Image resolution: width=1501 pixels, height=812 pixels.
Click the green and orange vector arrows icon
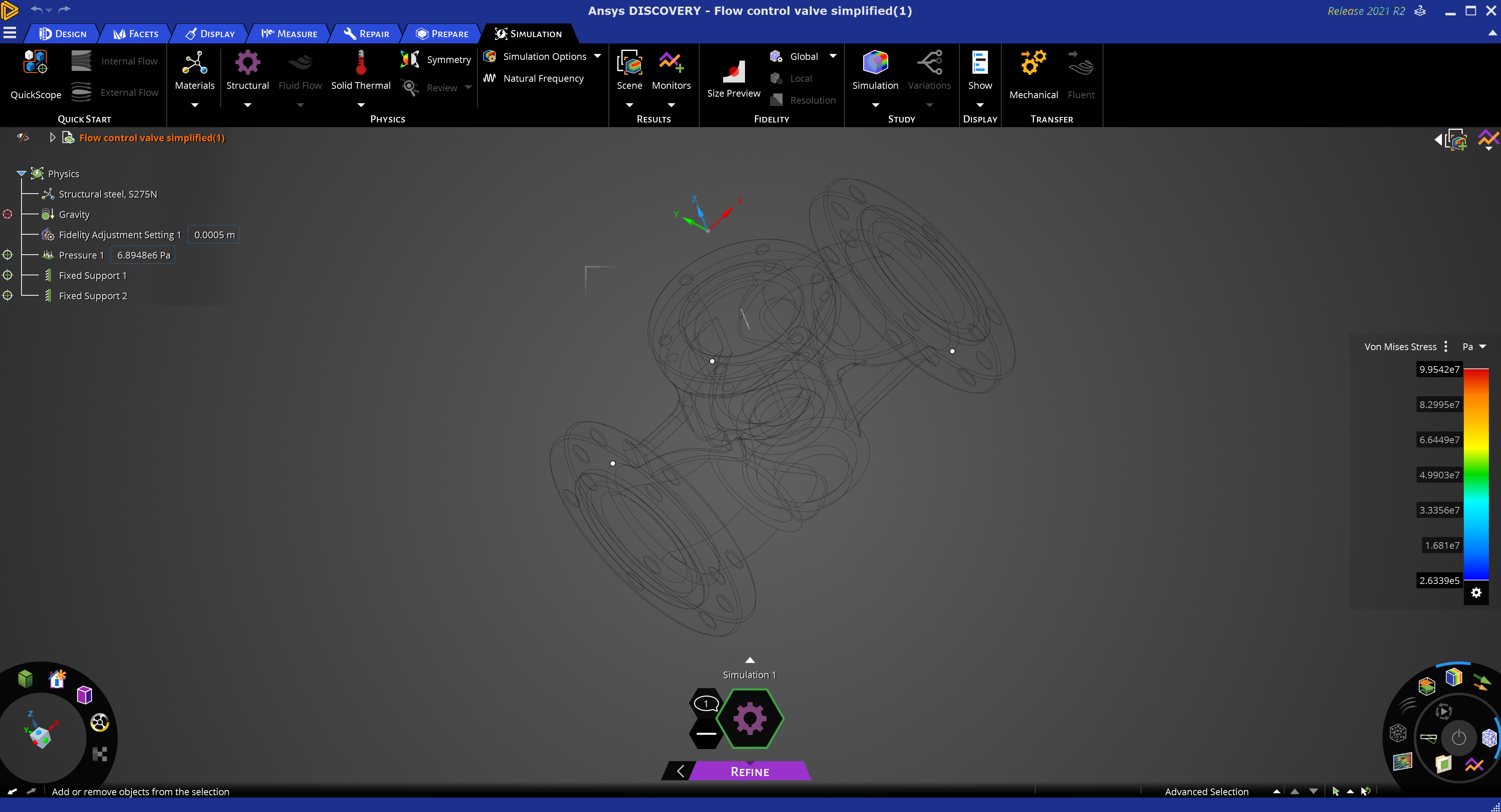tap(1482, 682)
